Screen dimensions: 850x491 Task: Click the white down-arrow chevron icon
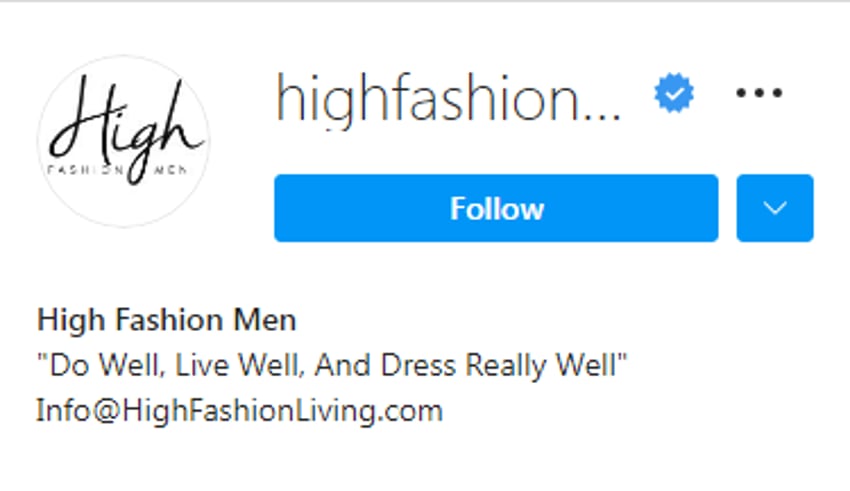tap(775, 208)
